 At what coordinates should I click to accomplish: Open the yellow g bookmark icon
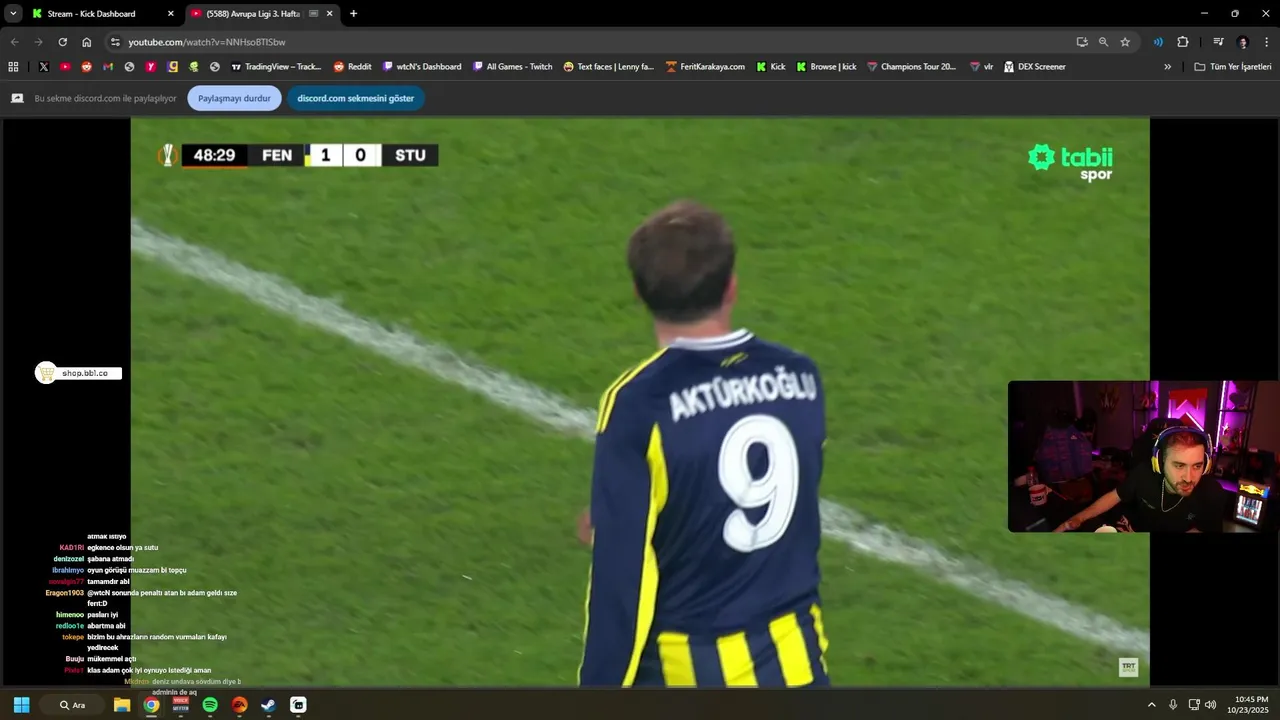[173, 67]
